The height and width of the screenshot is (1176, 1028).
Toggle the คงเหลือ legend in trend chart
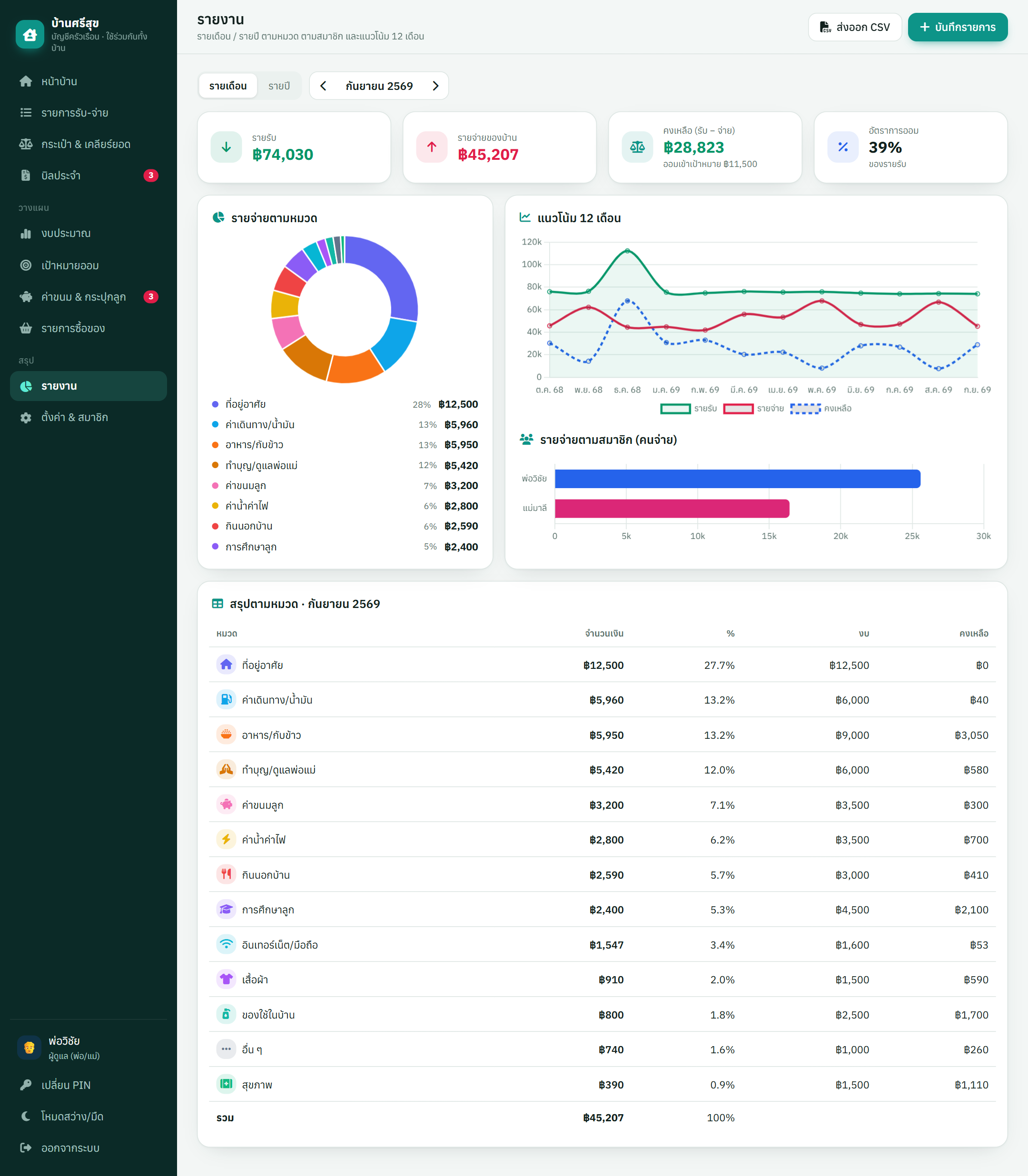pyautogui.click(x=821, y=409)
